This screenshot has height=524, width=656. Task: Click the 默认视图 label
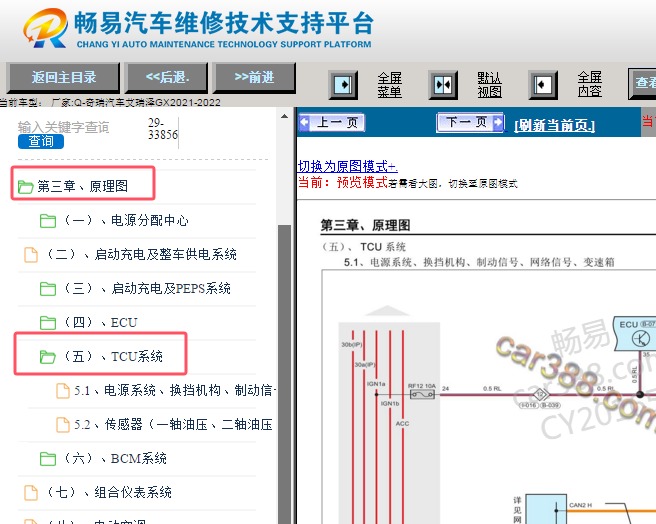click(x=489, y=85)
